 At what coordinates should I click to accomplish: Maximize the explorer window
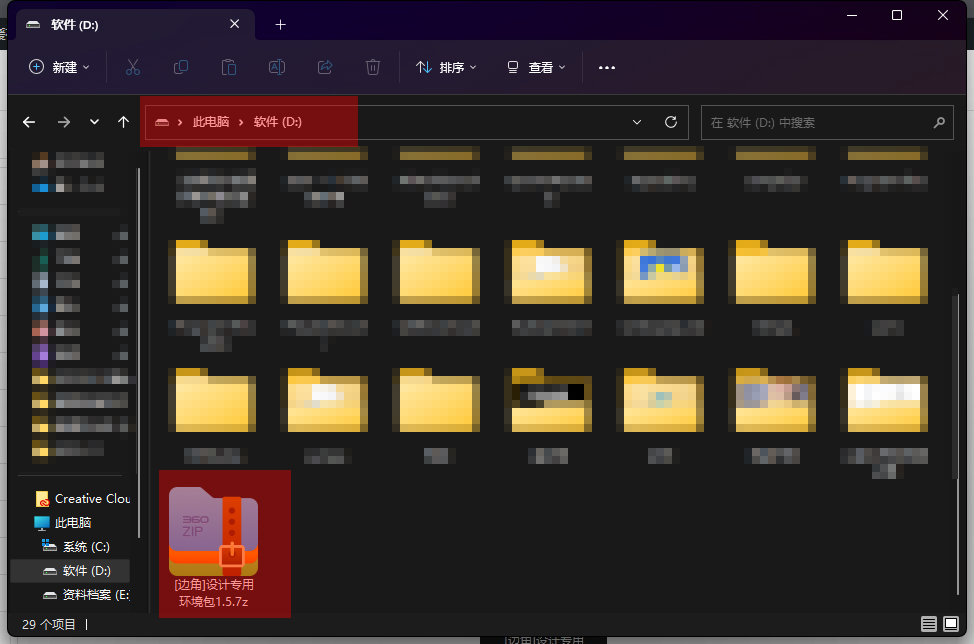pos(896,15)
